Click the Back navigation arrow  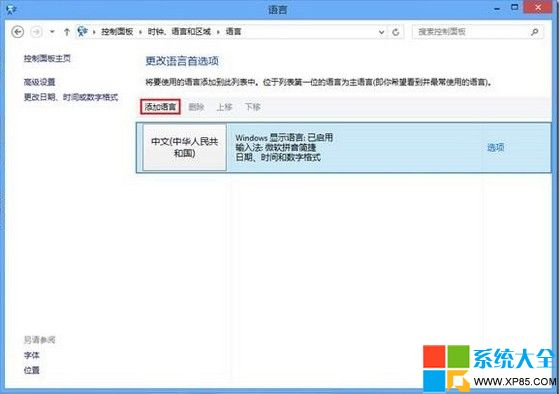click(17, 32)
